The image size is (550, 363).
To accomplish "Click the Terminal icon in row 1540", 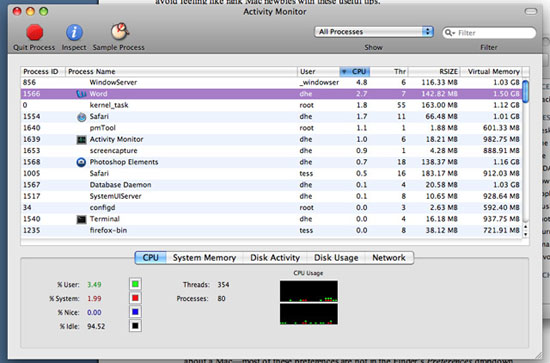I will (x=81, y=220).
